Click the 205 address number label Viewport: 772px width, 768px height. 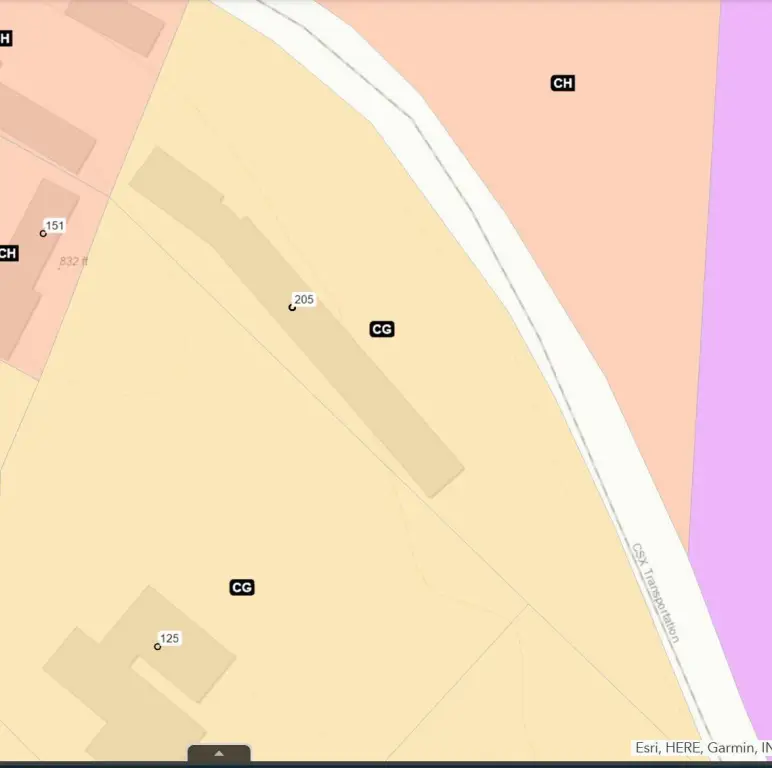click(x=304, y=299)
